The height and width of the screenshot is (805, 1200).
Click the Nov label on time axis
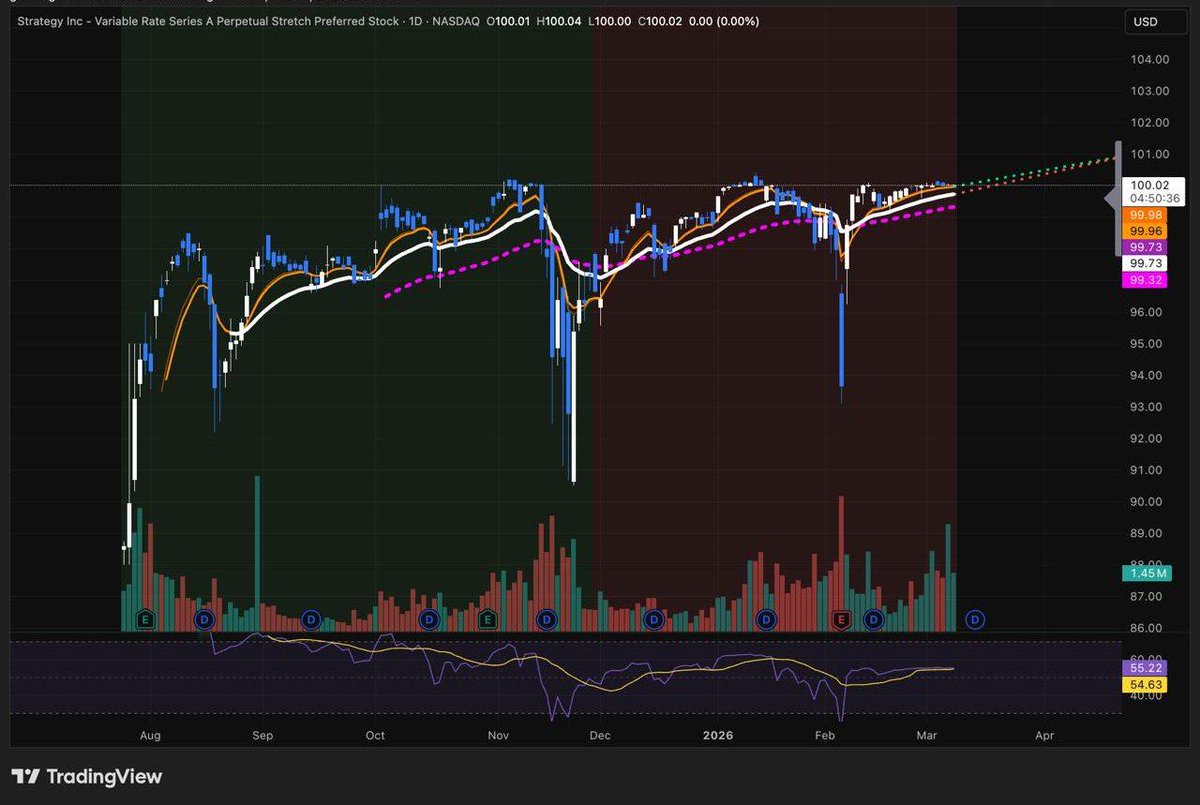coord(498,735)
